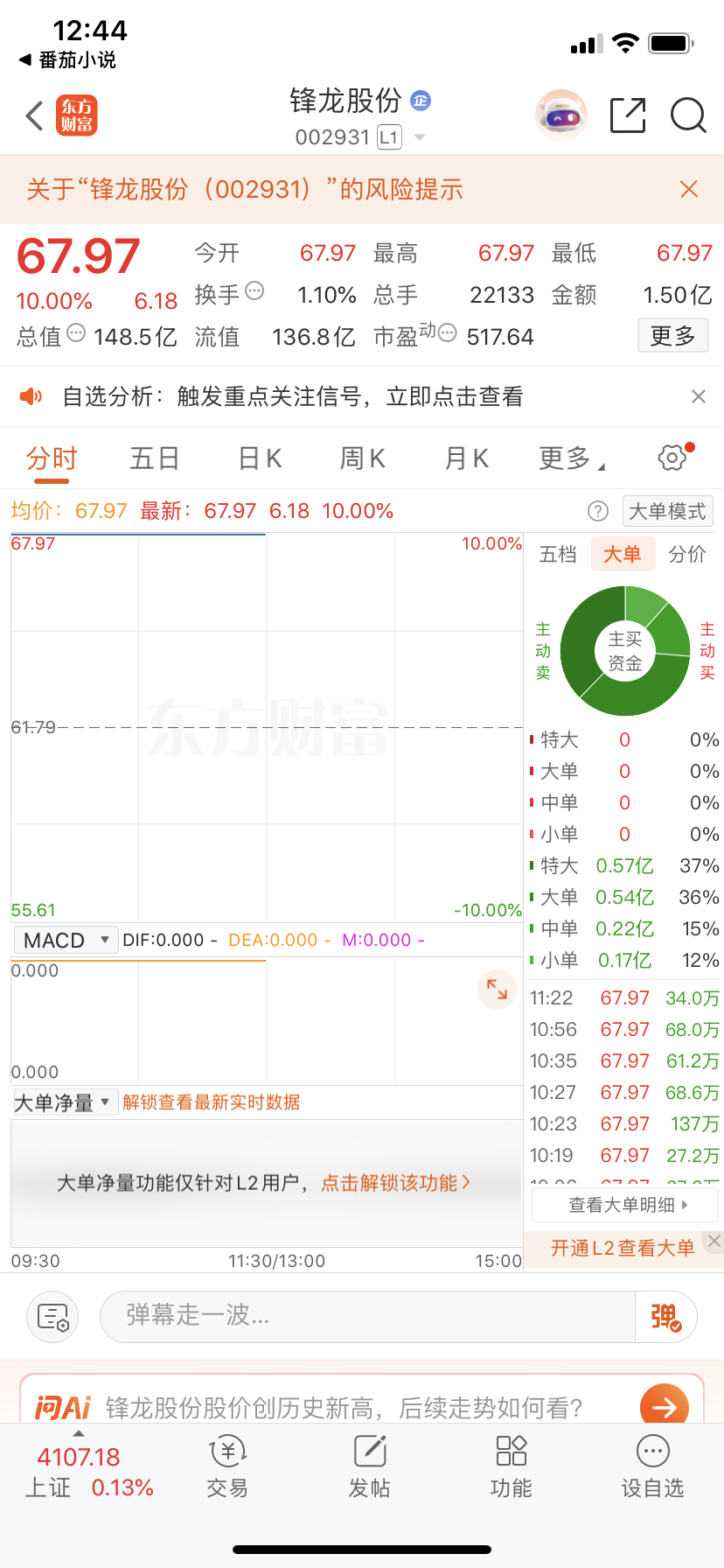Open the MACD indicator dropdown

pos(66,940)
